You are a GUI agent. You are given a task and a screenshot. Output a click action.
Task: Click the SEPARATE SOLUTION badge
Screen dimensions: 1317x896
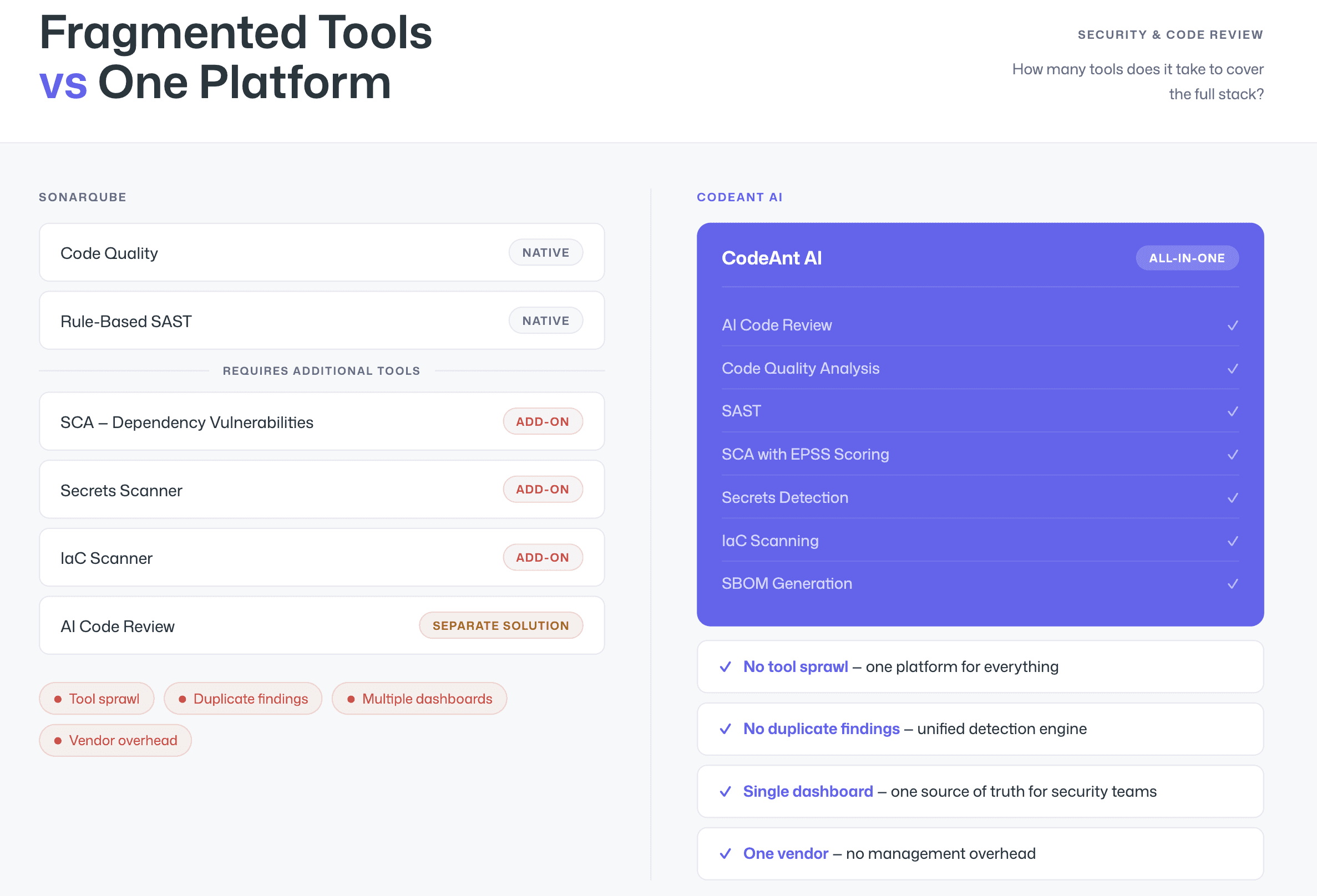[500, 626]
